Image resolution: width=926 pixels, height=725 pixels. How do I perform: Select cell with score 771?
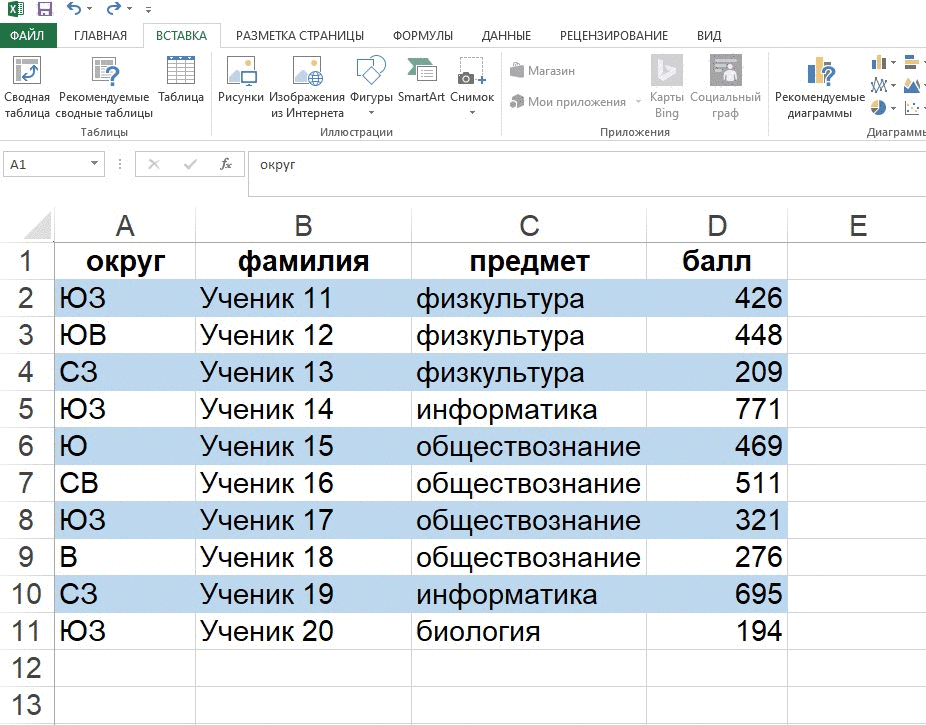click(x=716, y=409)
